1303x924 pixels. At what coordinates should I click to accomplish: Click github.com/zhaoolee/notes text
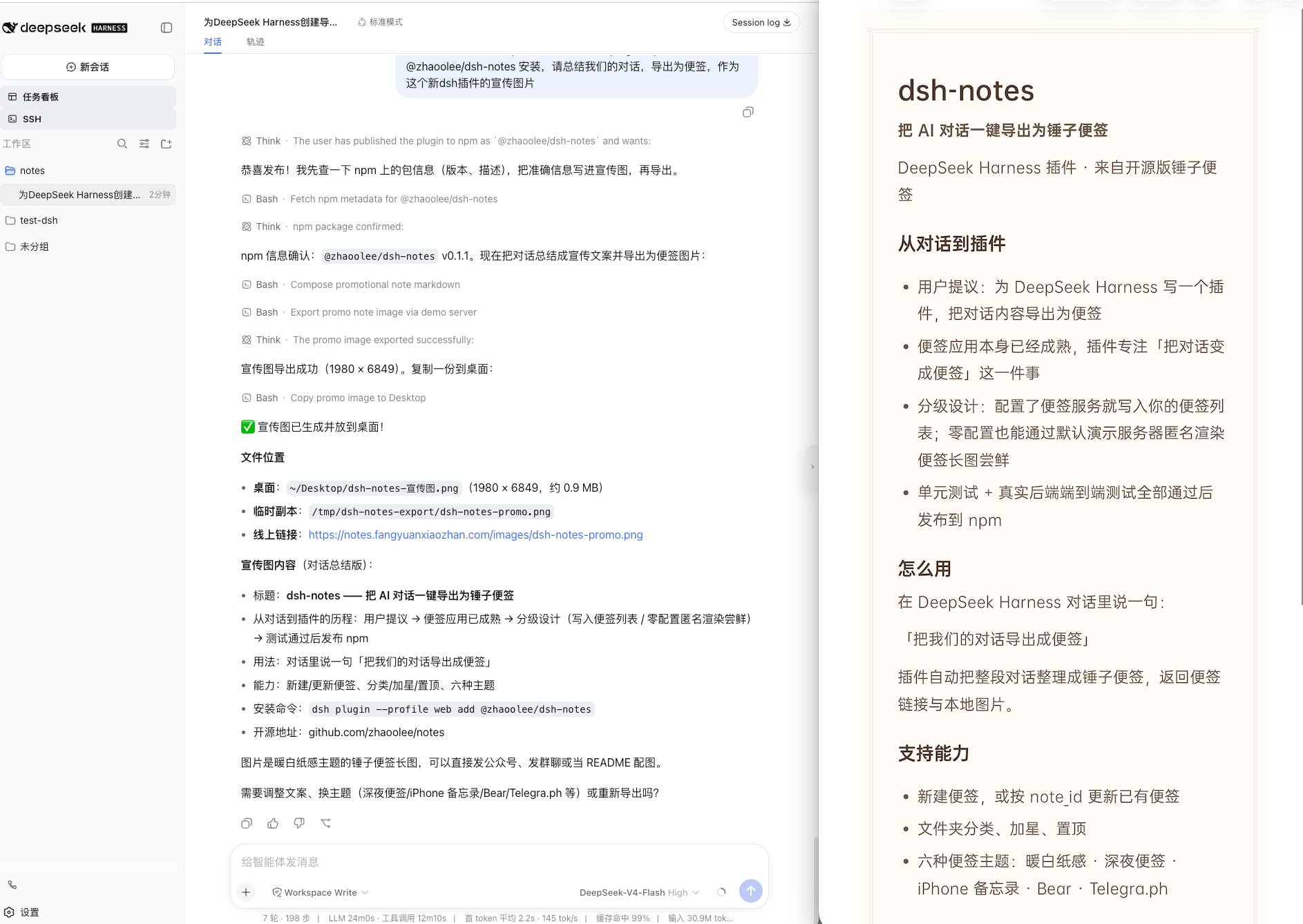[x=377, y=732]
